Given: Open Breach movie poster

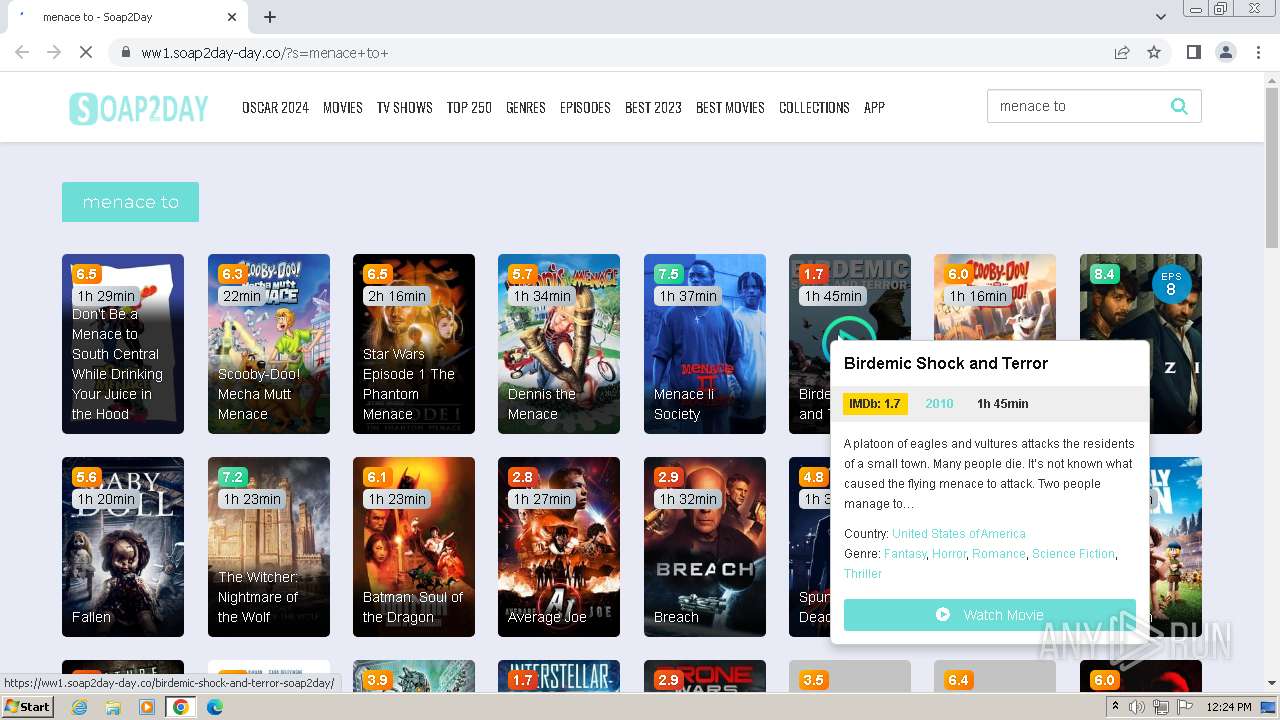Looking at the screenshot, I should 705,547.
